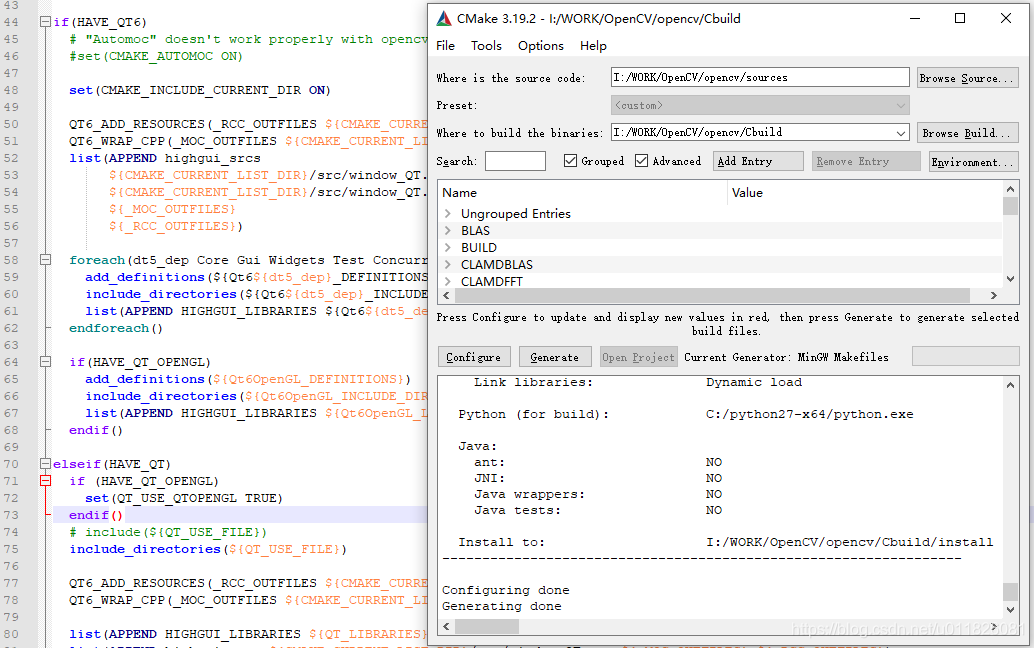Click 'endforeach()' on editor line 62

pyautogui.click(x=116, y=328)
